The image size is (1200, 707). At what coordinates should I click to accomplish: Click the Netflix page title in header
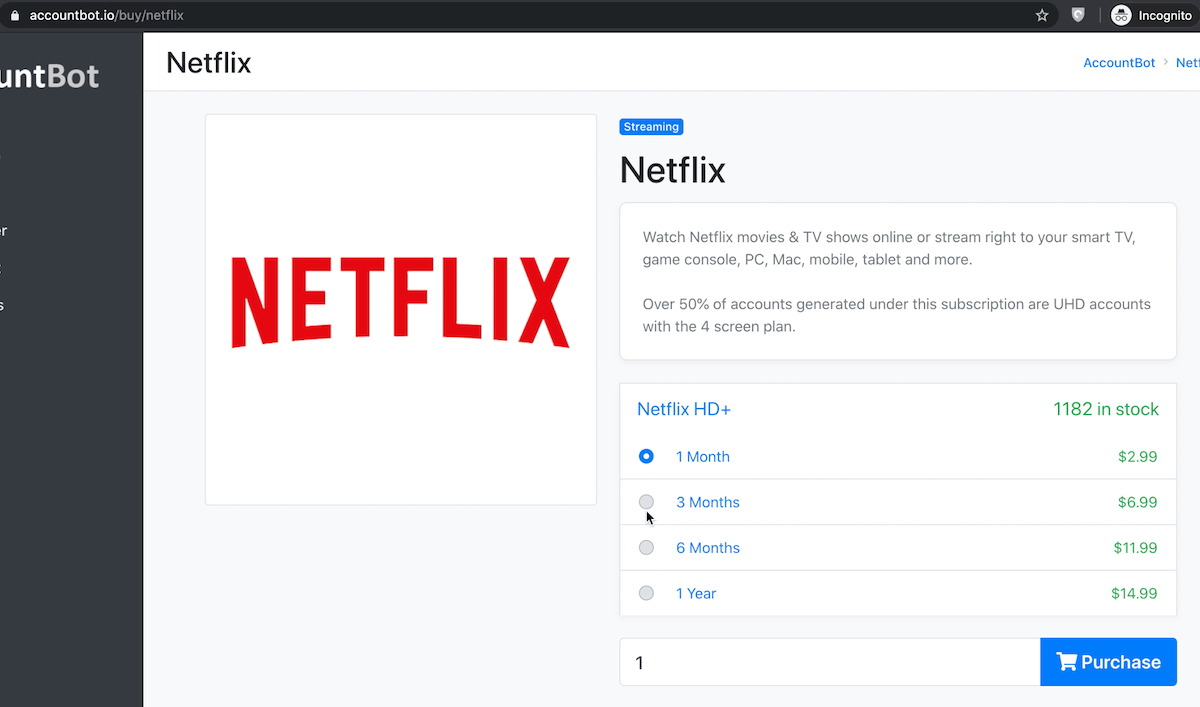208,63
